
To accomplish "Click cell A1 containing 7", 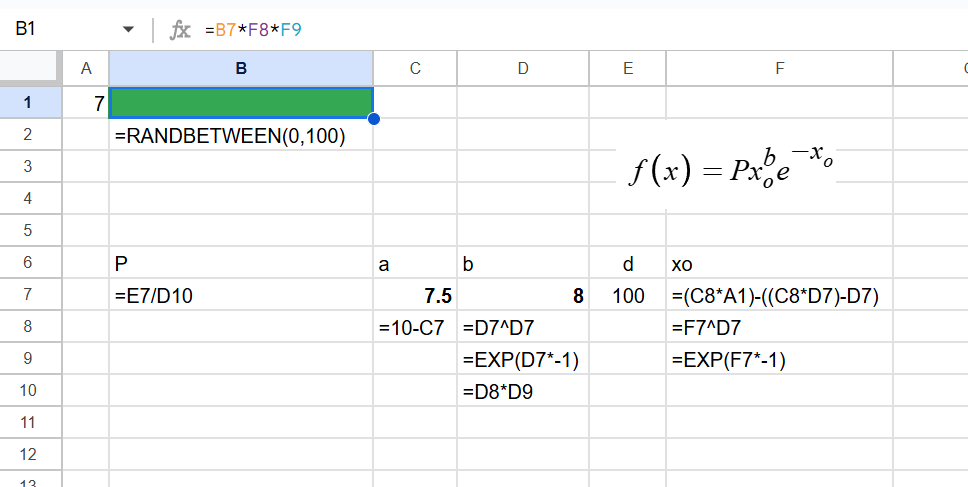I will coord(86,102).
